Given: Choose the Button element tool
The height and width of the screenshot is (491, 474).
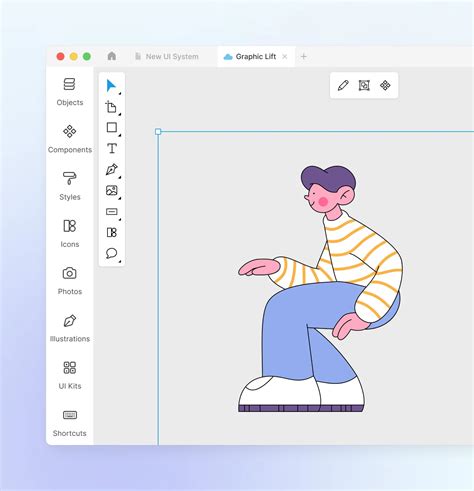Looking at the screenshot, I should coord(111,212).
